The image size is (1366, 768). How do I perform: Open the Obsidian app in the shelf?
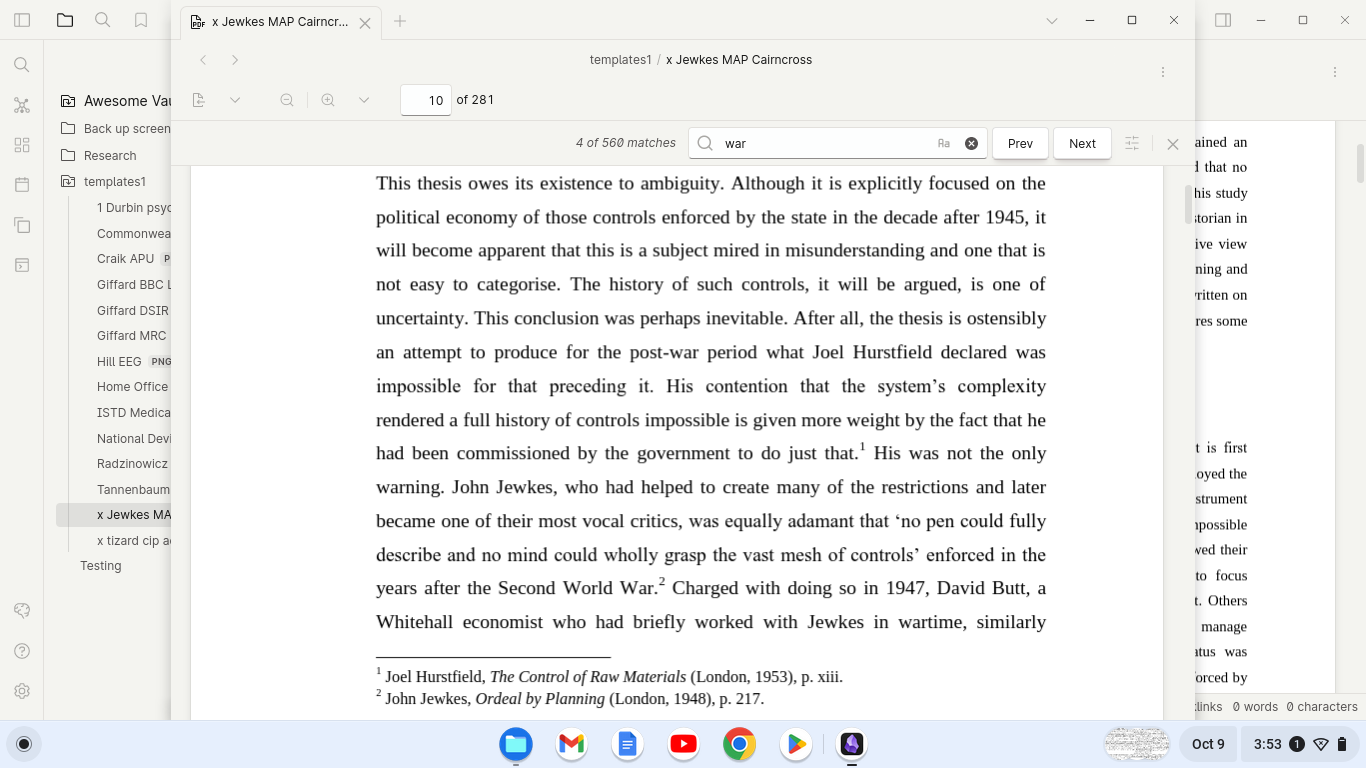click(x=851, y=744)
